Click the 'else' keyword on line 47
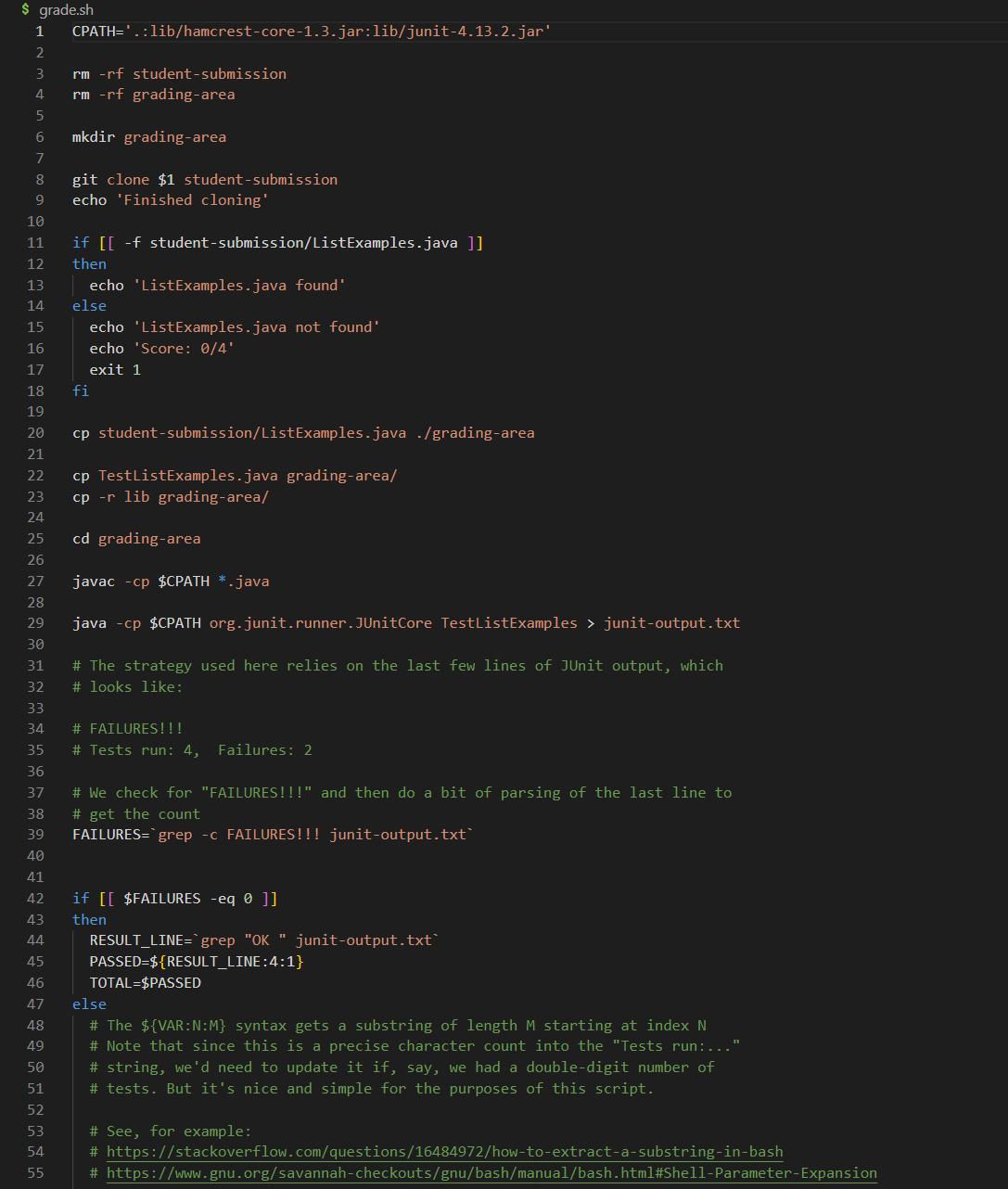Screen dimensions: 1008x1189 pyautogui.click(x=89, y=1004)
